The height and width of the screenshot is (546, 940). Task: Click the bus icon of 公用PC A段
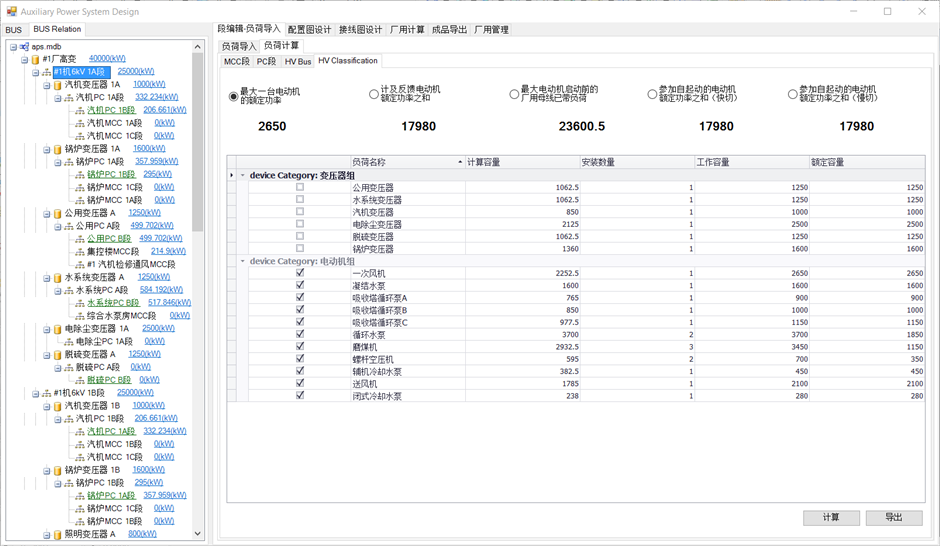[69, 226]
